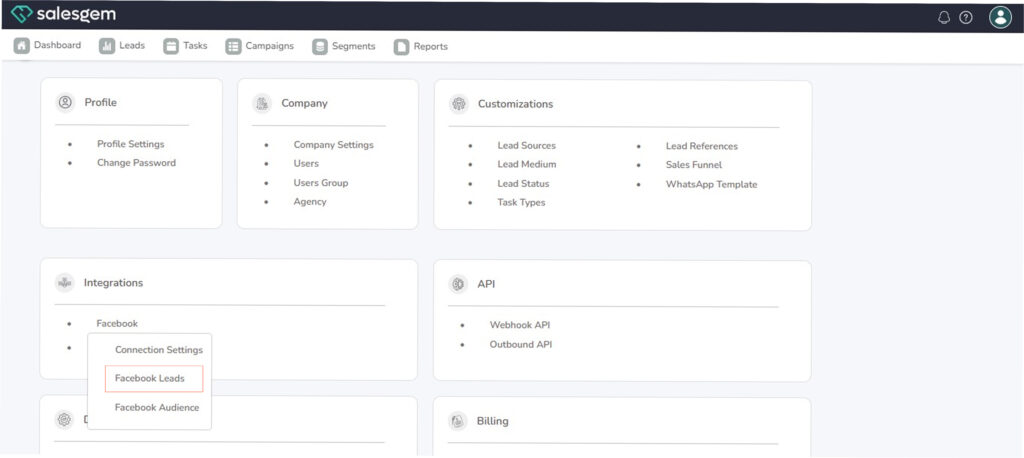
Task: Open the Leads navigation tab
Action: [x=122, y=46]
